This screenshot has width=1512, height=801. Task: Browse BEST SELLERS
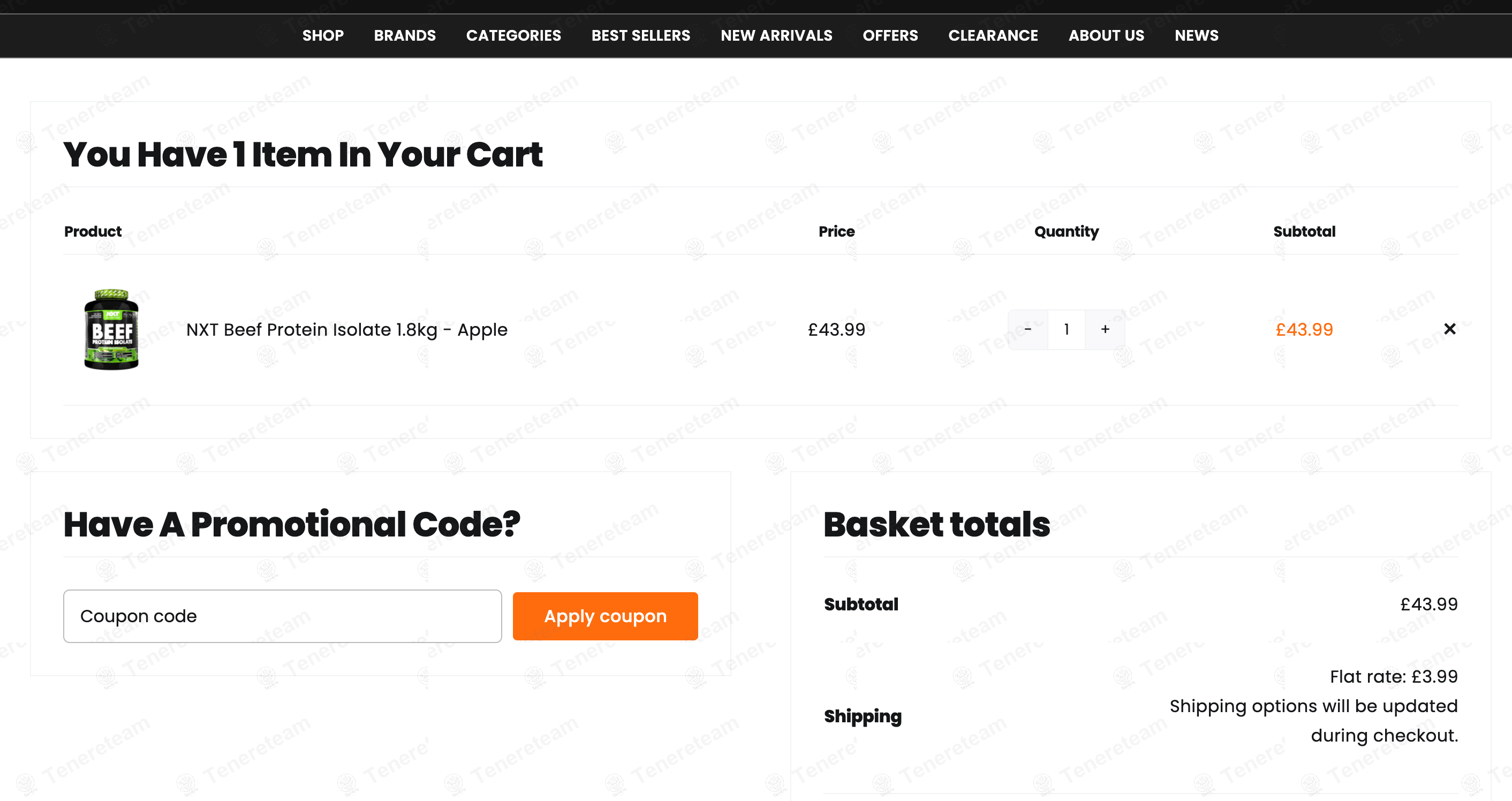pyautogui.click(x=640, y=35)
